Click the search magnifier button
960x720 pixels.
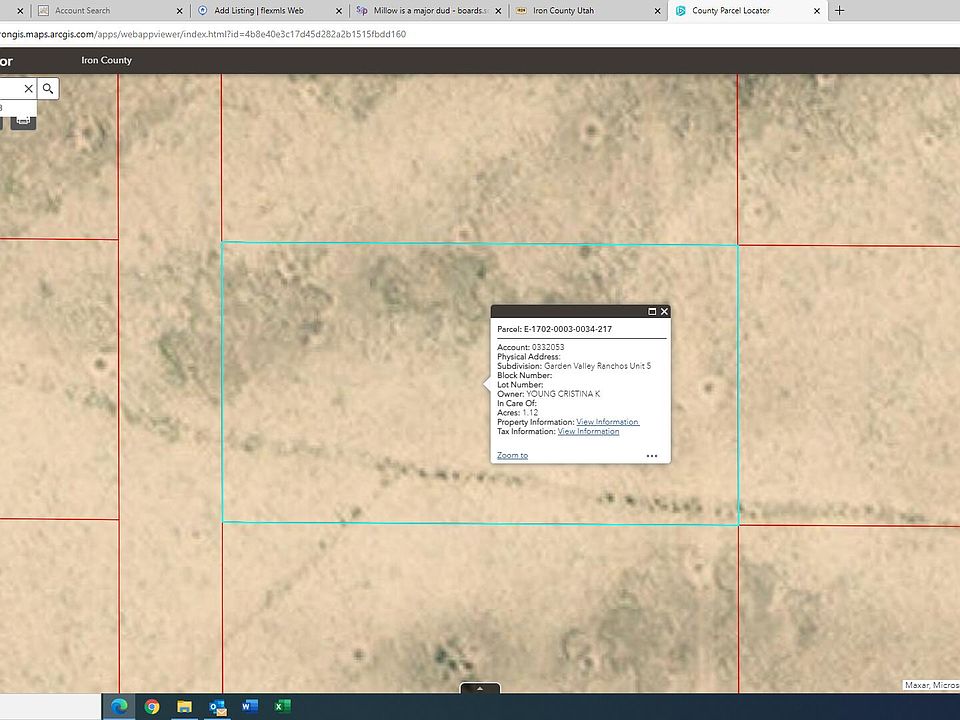[48, 89]
